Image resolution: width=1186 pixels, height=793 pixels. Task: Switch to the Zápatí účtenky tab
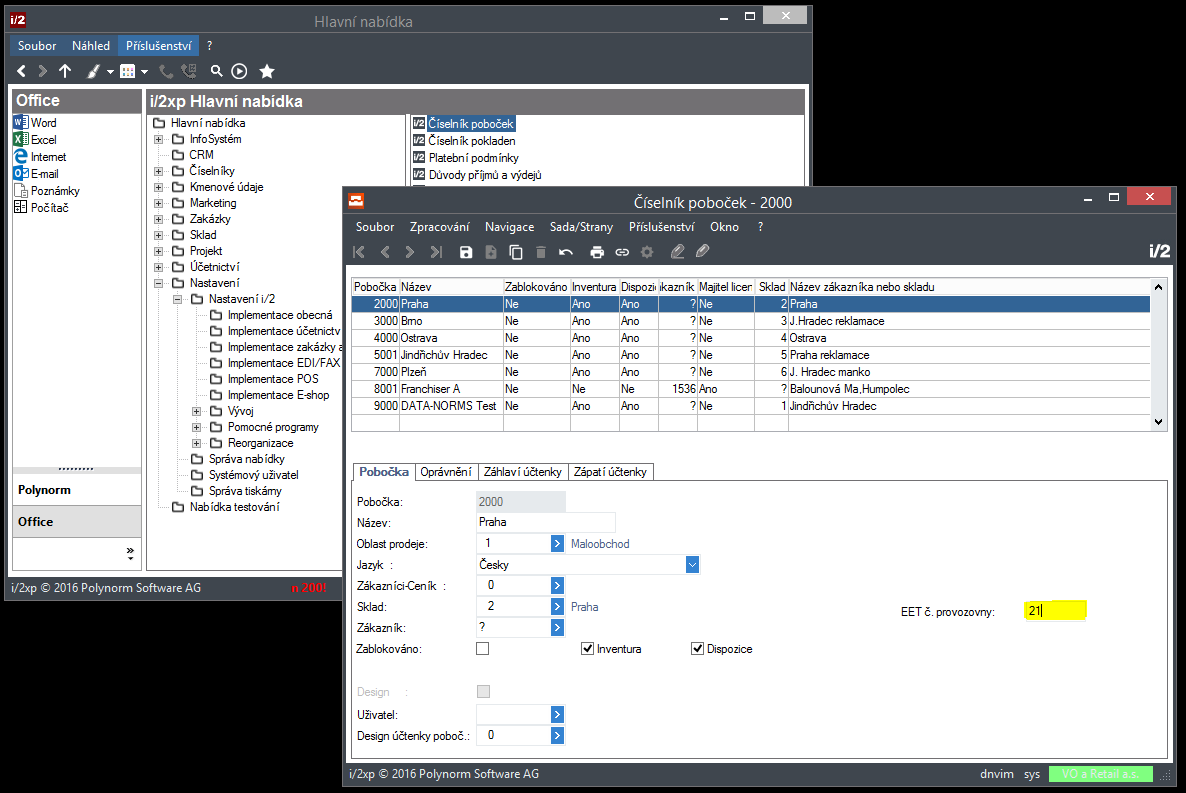click(x=610, y=472)
